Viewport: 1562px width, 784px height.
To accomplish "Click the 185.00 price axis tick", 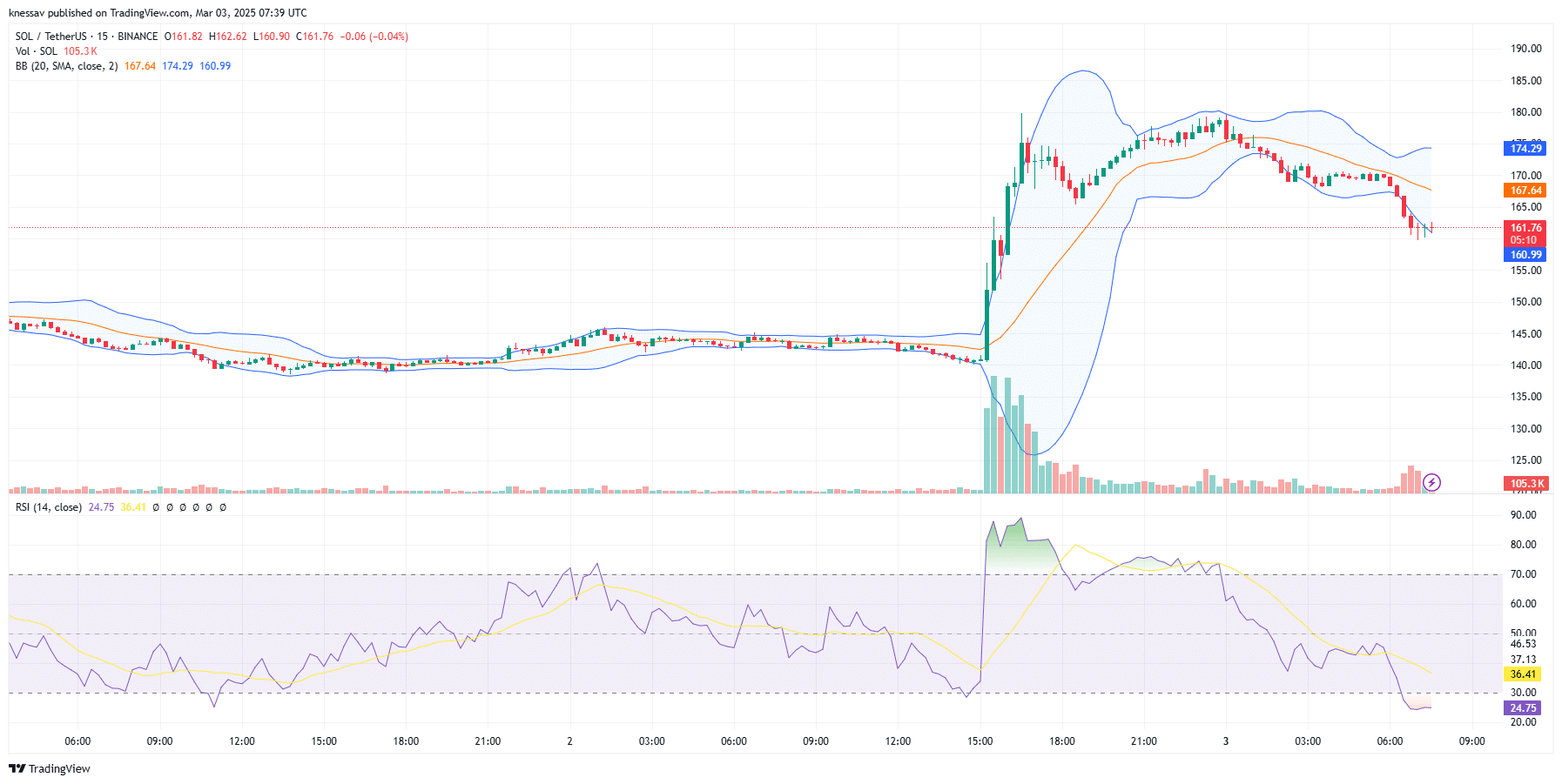I will click(1525, 81).
